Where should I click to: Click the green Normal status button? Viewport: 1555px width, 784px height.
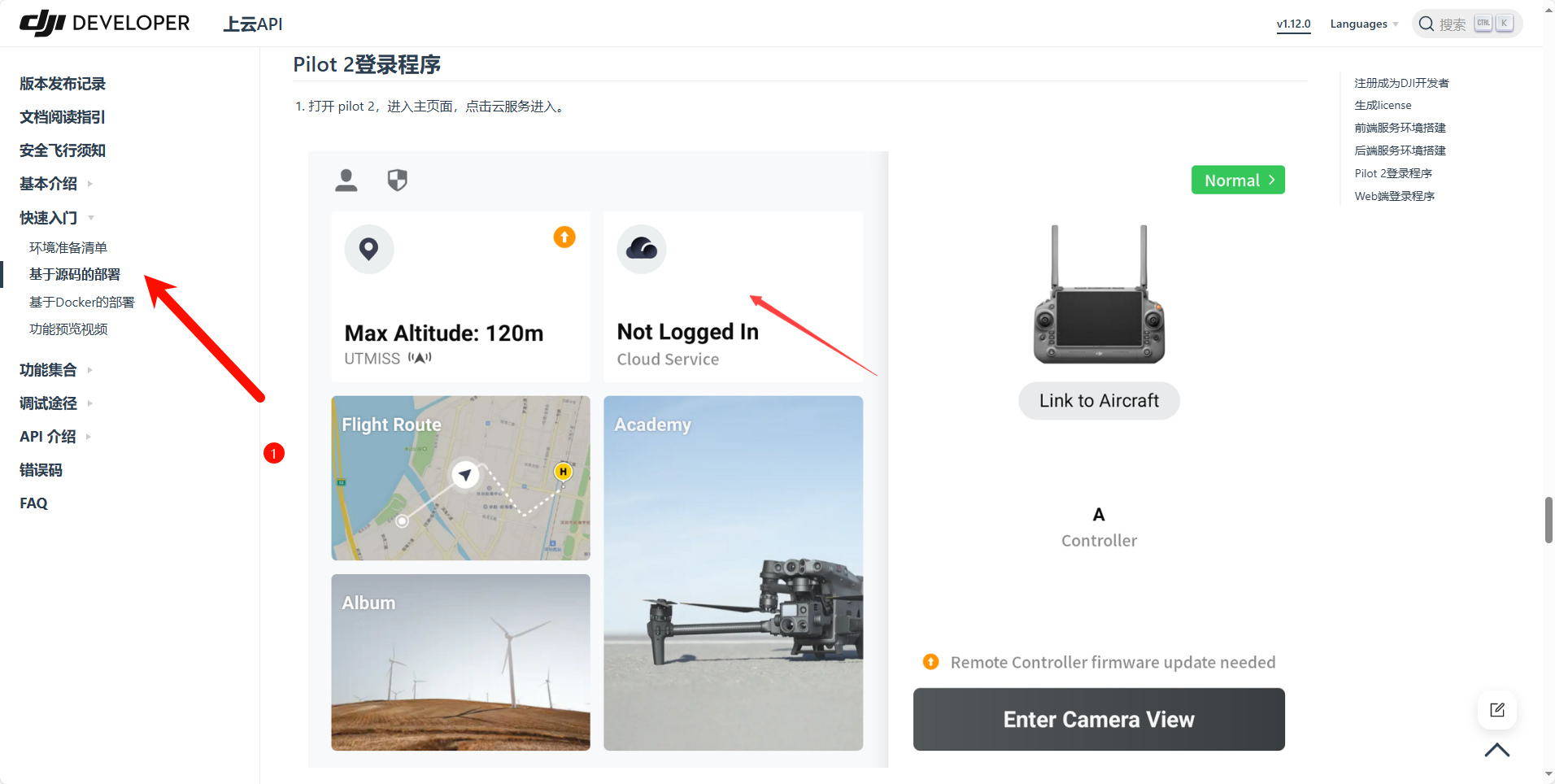1238,181
